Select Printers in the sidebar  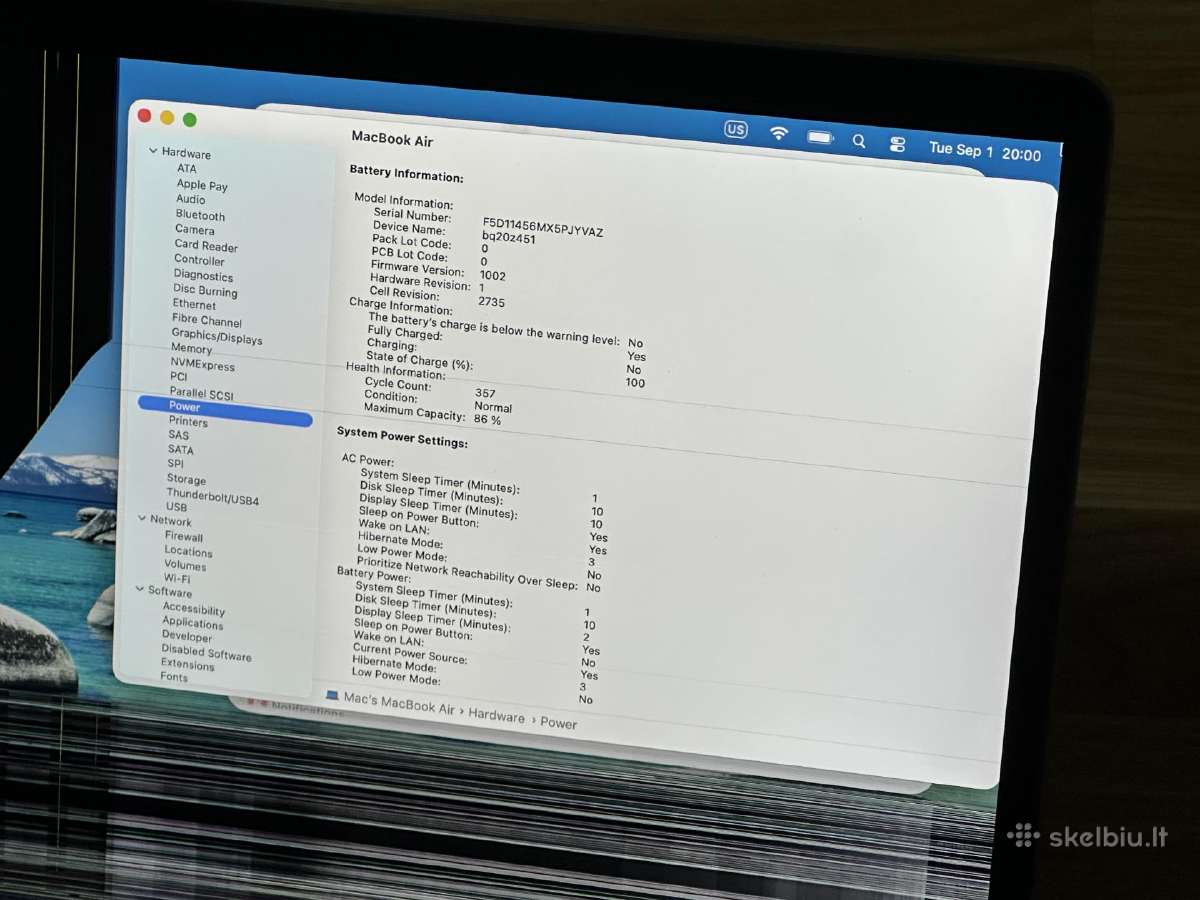click(188, 422)
